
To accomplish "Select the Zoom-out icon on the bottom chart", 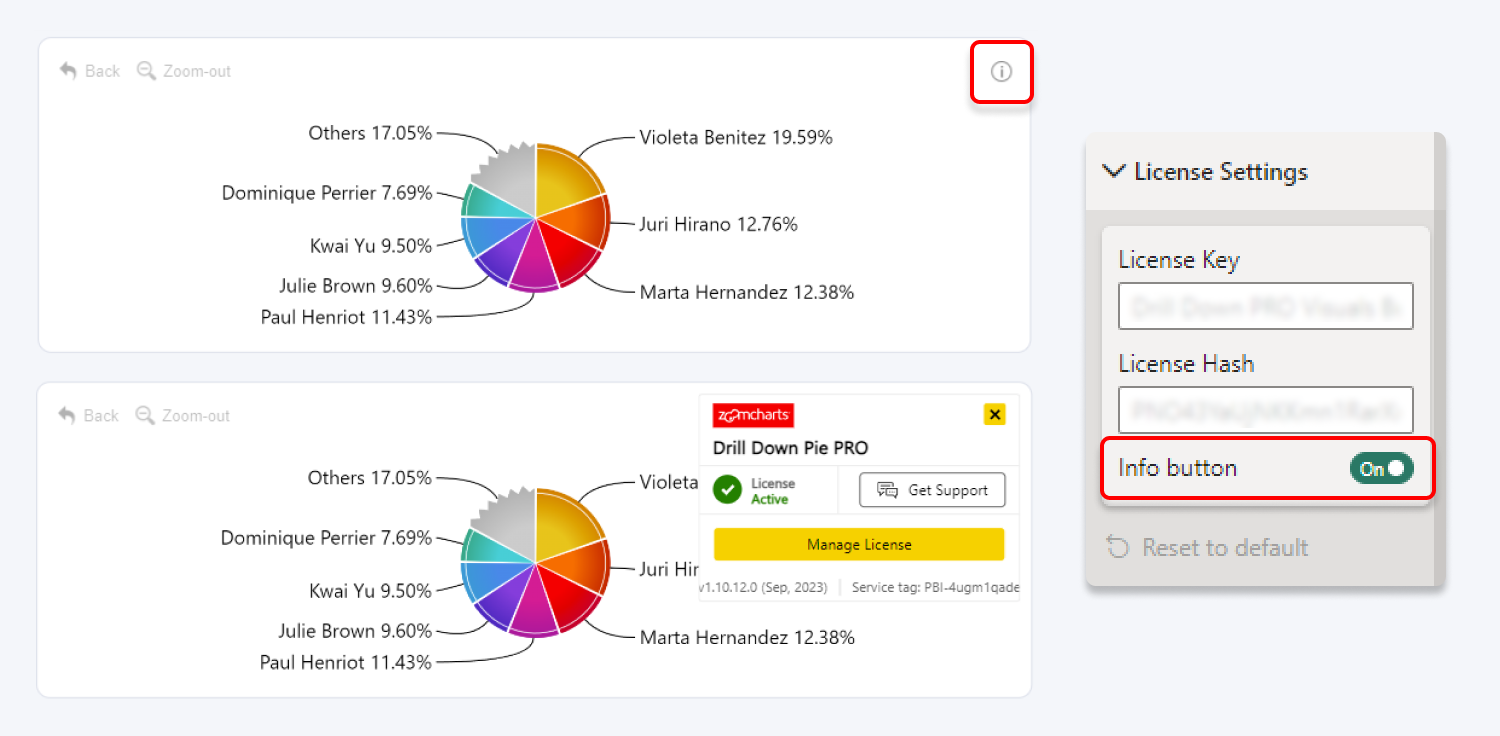I will click(146, 415).
